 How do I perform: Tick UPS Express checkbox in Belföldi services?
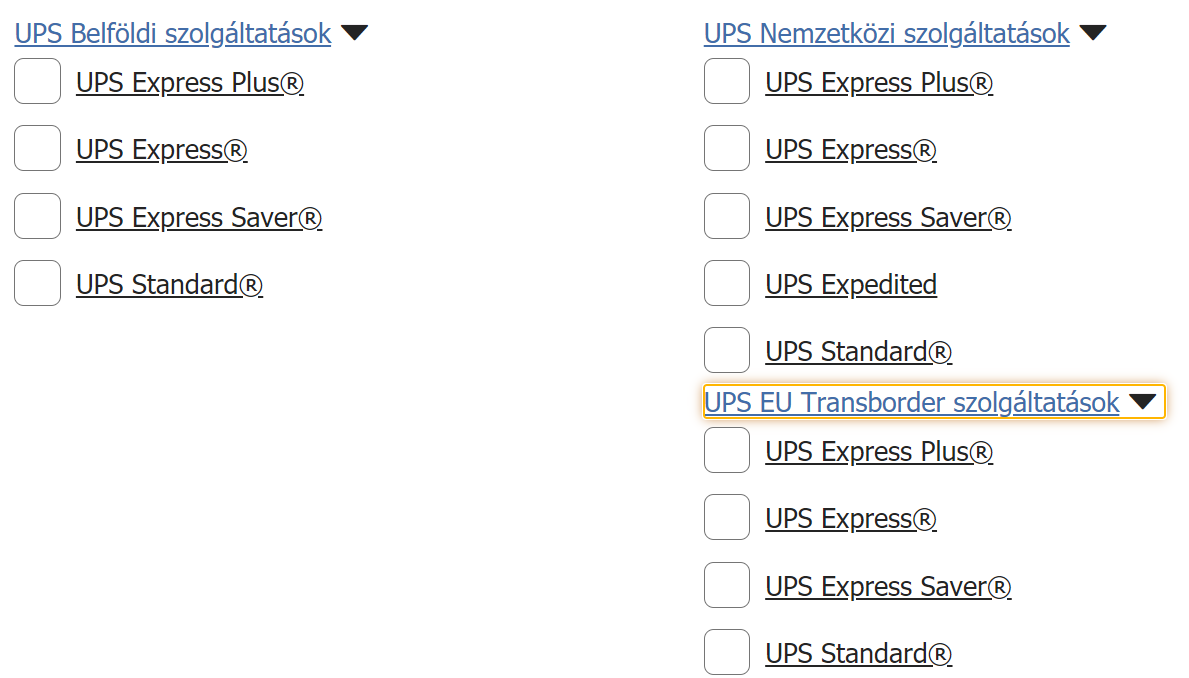pos(38,149)
